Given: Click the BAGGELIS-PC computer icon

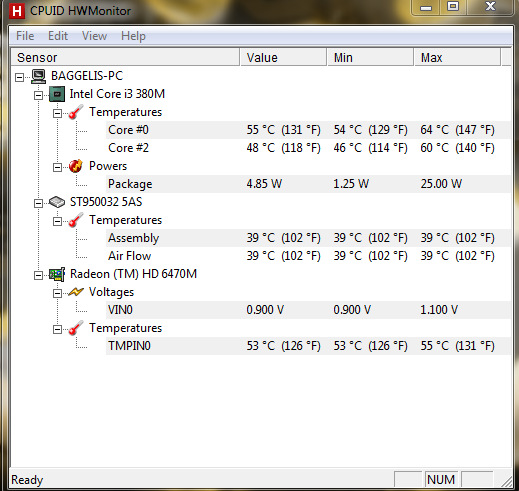Looking at the screenshot, I should [39, 76].
